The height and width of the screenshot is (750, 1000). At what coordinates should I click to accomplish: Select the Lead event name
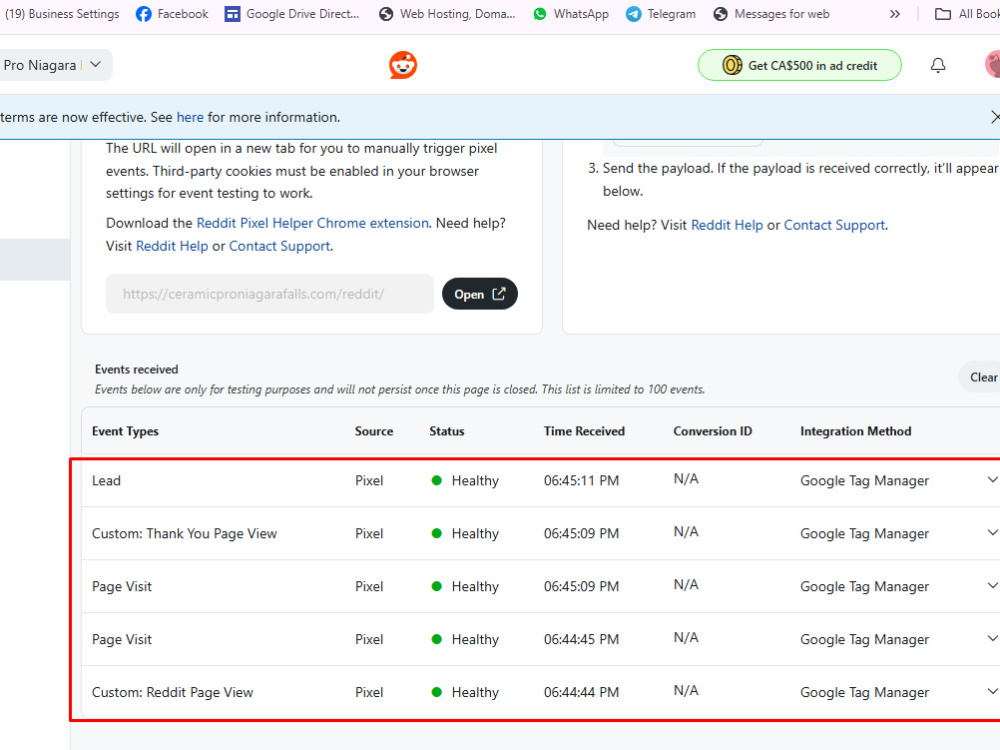tap(106, 481)
